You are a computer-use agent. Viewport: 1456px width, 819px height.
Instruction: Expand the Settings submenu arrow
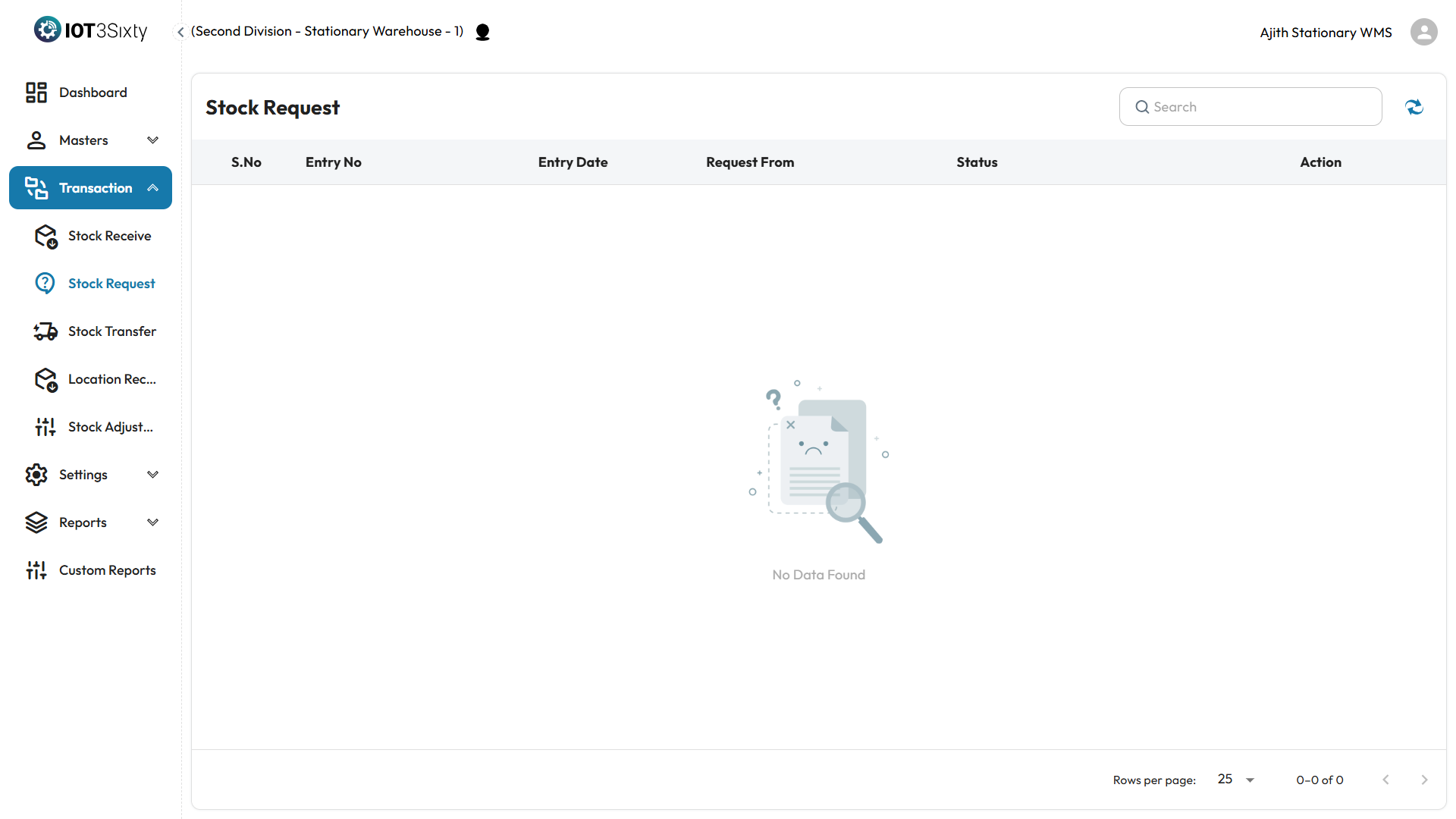(152, 475)
